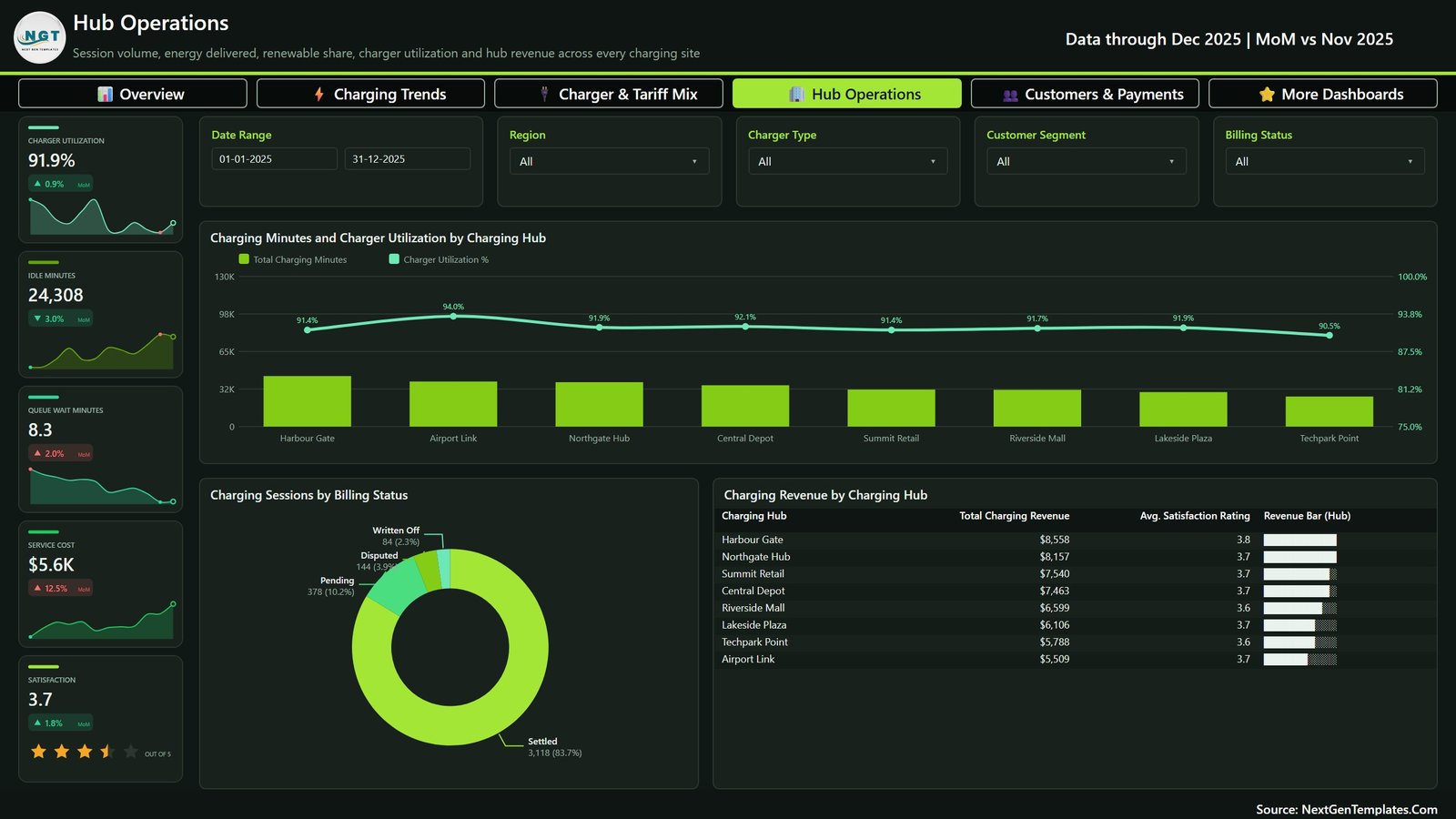
Task: Click the Techpark Point $5,788 revenue value
Action: click(x=1055, y=642)
